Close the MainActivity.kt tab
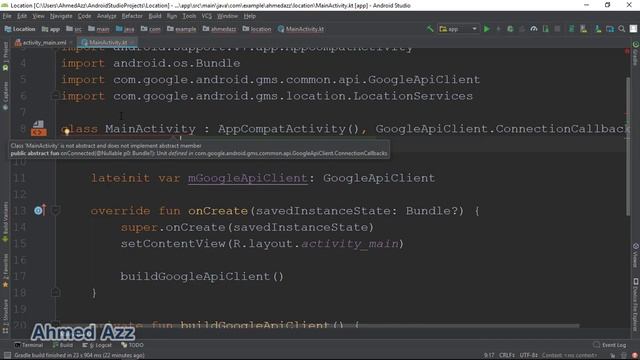This screenshot has height=360, width=640. (x=132, y=42)
